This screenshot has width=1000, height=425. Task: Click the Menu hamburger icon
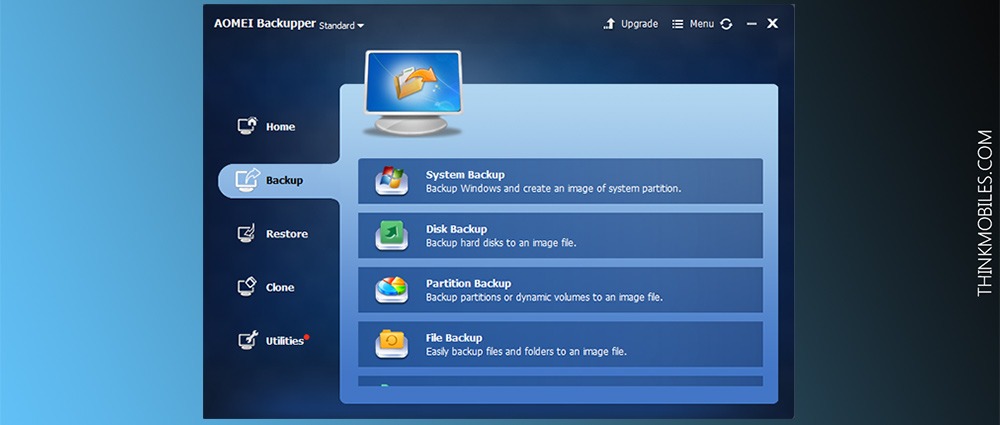tap(677, 24)
